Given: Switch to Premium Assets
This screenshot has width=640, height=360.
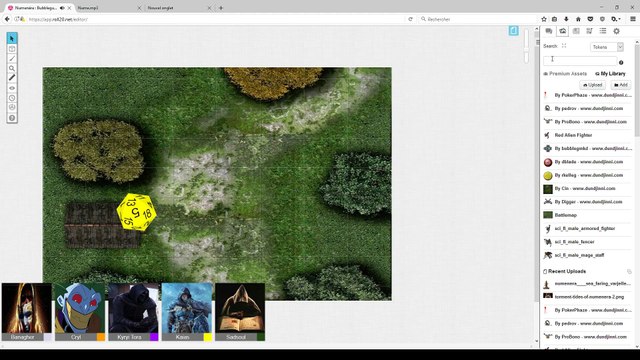Looking at the screenshot, I should pos(565,73).
